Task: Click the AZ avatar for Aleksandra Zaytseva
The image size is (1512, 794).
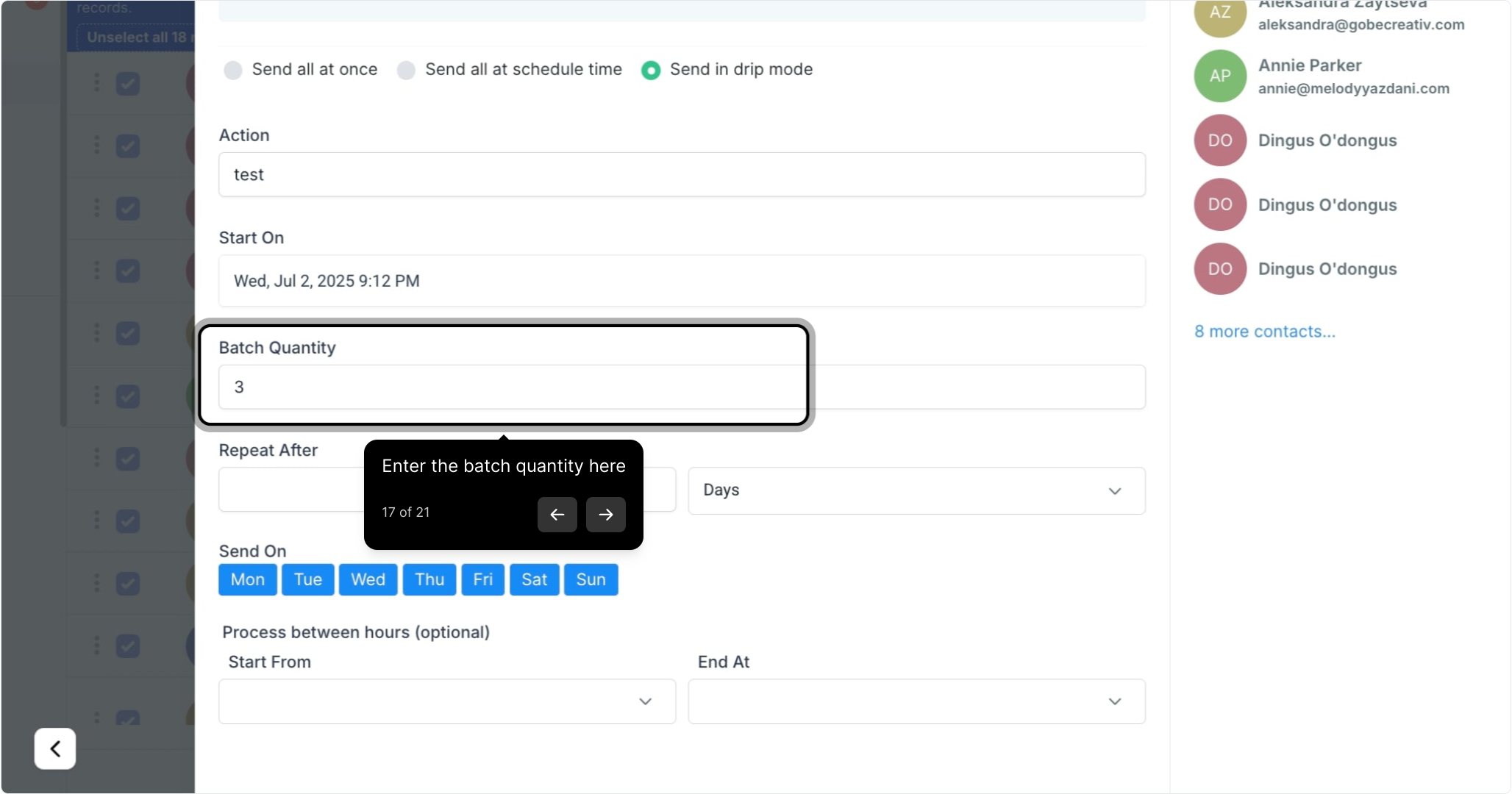Action: click(1220, 13)
